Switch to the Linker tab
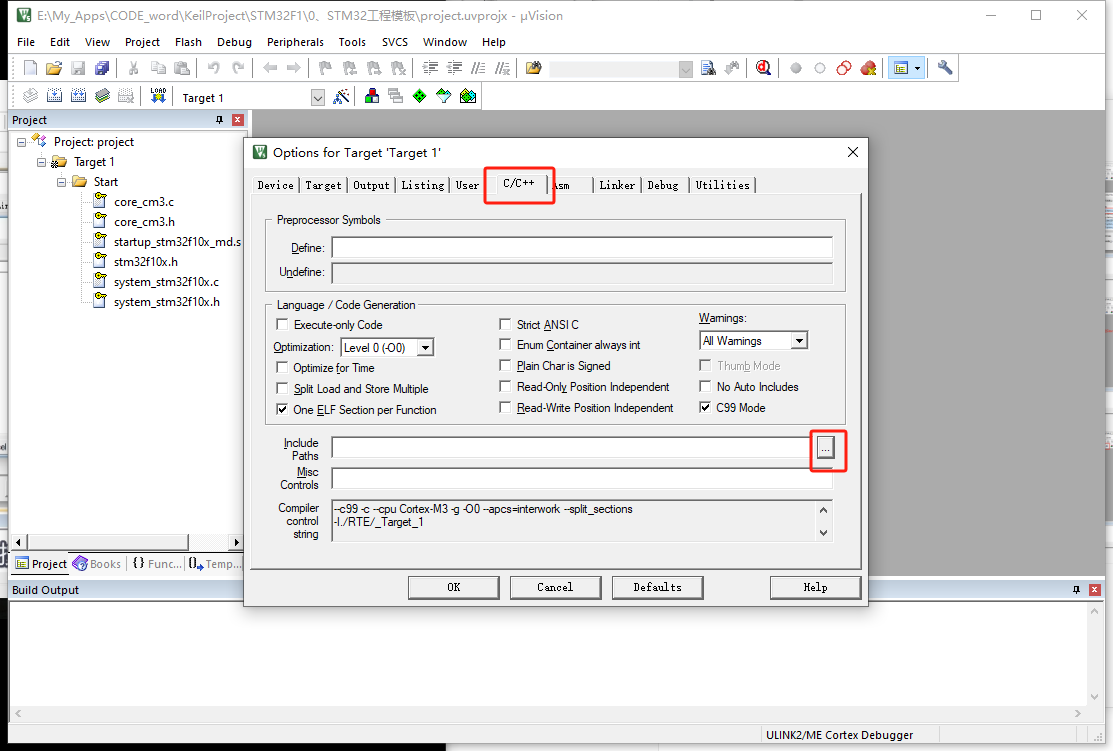1113x751 pixels. [x=617, y=185]
